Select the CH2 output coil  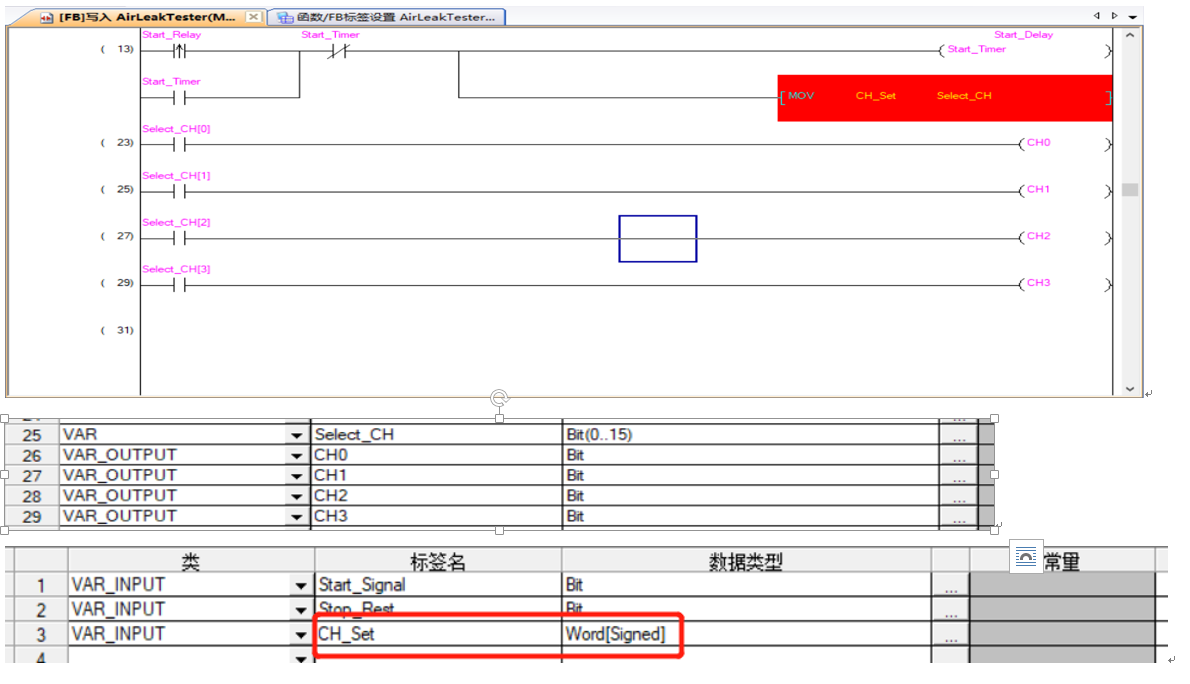[1038, 237]
